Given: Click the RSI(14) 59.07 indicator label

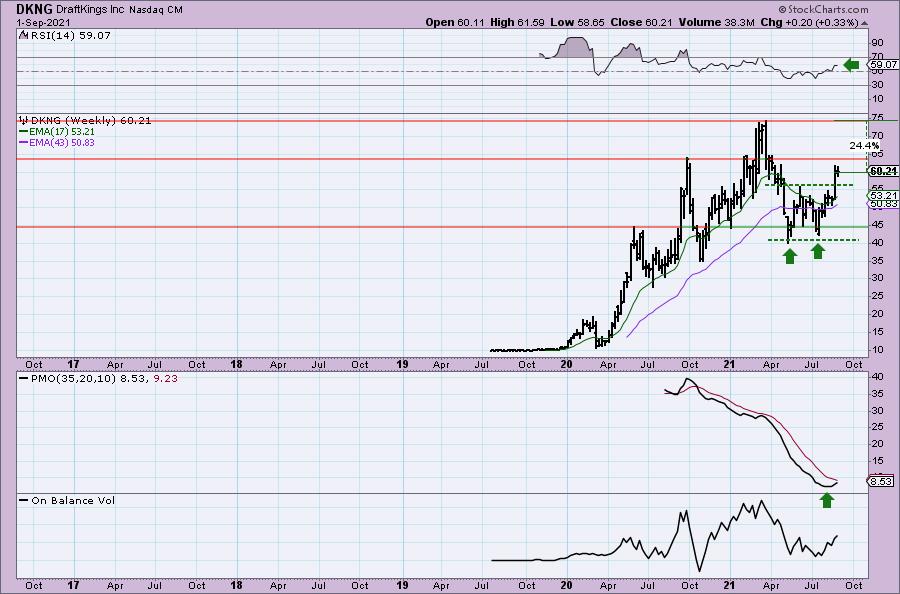Looking at the screenshot, I should pyautogui.click(x=69, y=35).
